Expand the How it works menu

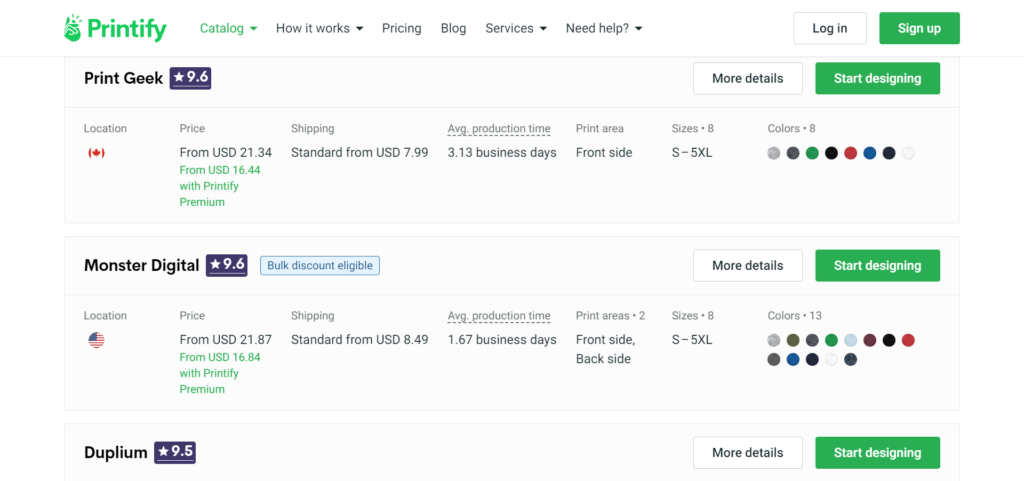[x=319, y=28]
